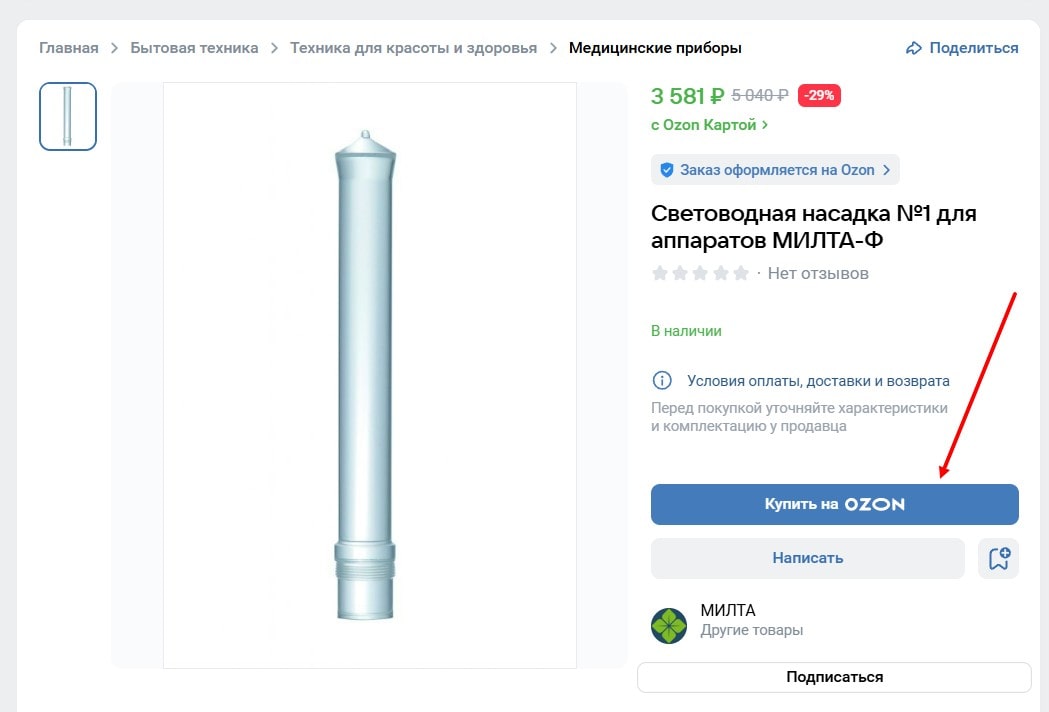This screenshot has height=712, width=1049.
Task: Click the Написать message button
Action: tap(806, 558)
